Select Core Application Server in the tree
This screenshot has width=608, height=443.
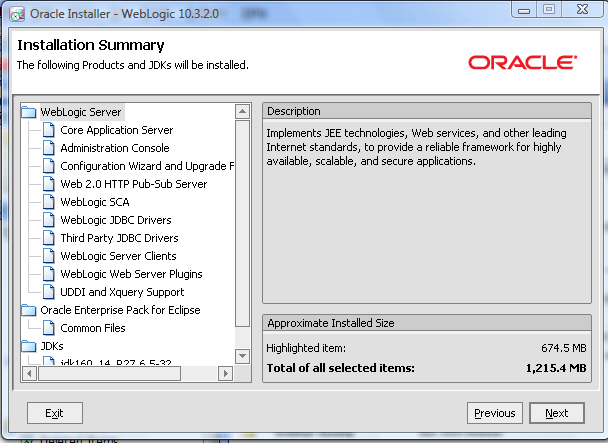coord(117,130)
